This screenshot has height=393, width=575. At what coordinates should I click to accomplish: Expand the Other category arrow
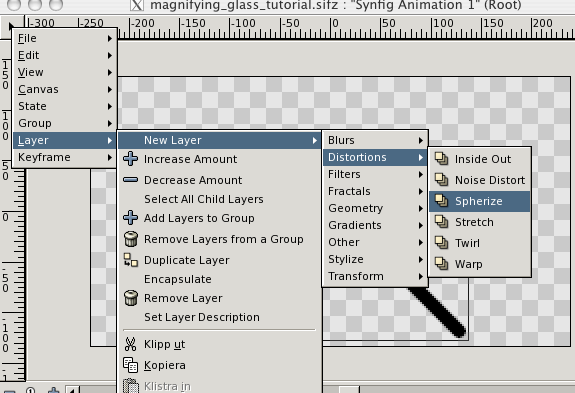421,242
